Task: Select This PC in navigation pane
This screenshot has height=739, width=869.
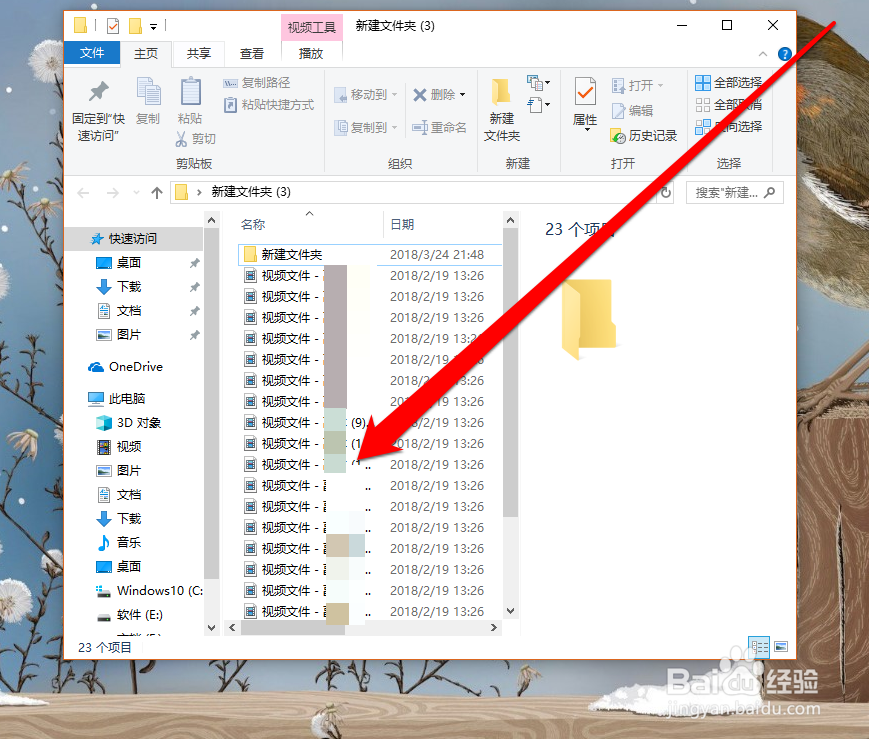Action: 117,399
